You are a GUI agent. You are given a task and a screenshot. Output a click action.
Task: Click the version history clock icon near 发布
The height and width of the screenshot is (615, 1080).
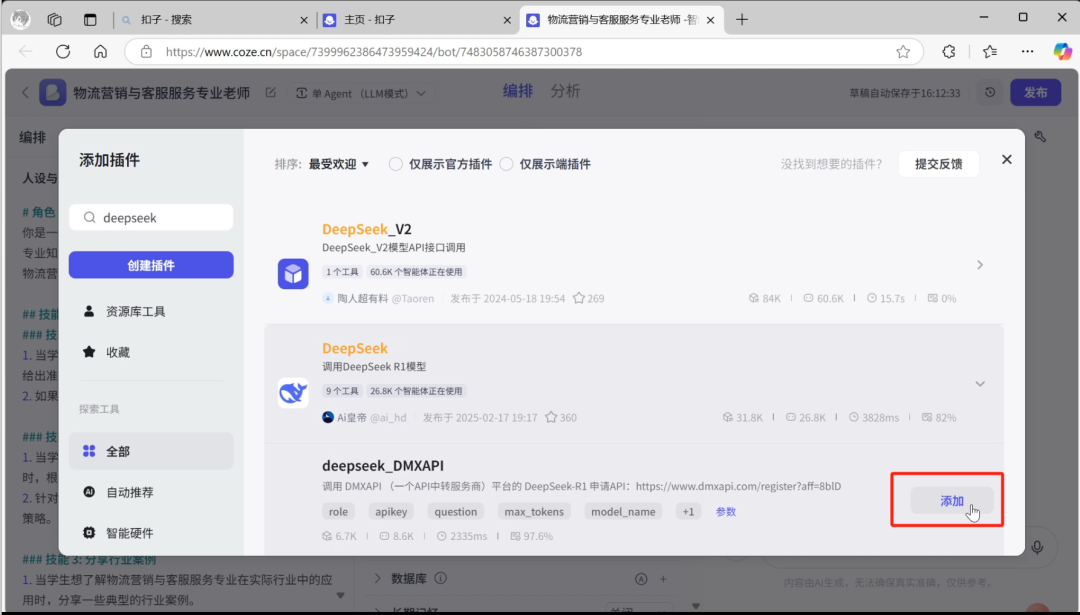coord(989,92)
